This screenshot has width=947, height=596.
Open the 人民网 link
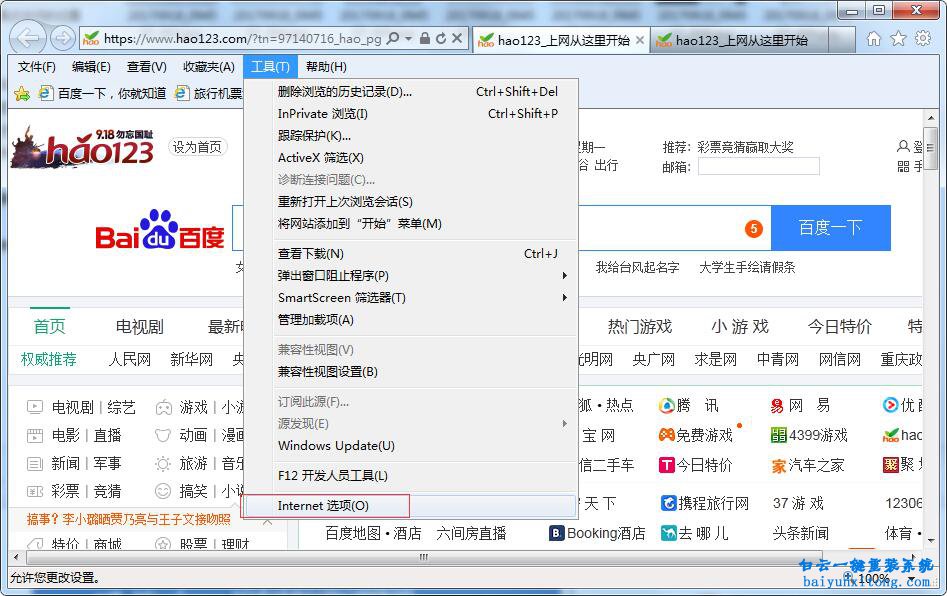tap(129, 359)
